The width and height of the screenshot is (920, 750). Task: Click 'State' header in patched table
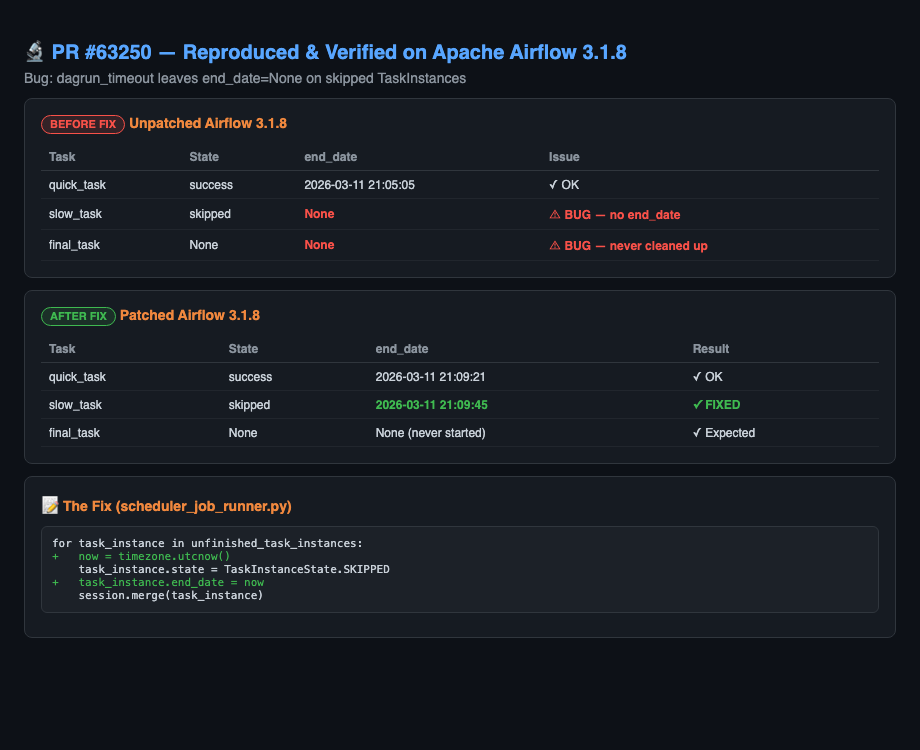pos(243,349)
